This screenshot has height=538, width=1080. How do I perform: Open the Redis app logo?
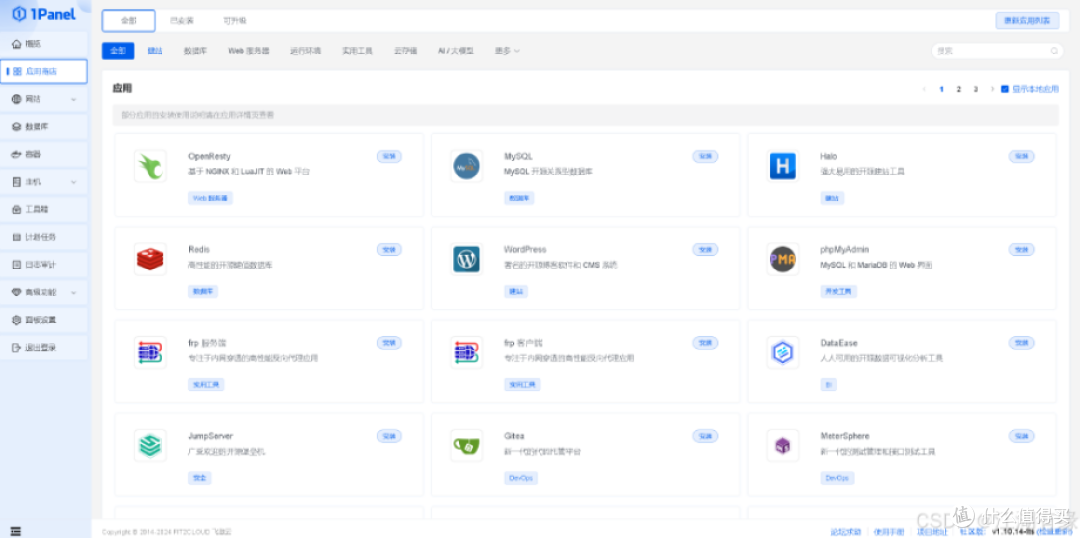pos(150,259)
